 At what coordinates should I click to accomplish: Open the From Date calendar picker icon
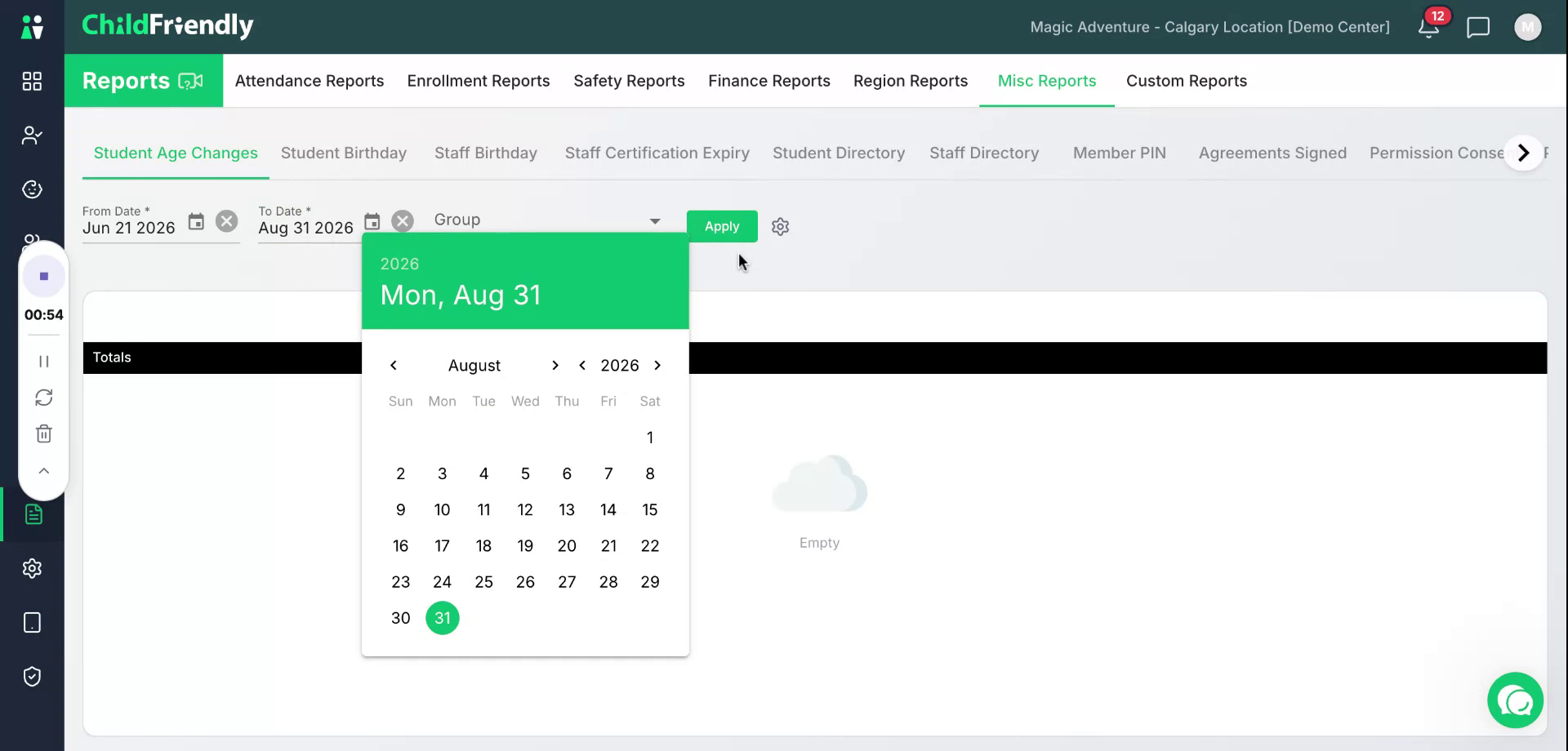click(196, 221)
